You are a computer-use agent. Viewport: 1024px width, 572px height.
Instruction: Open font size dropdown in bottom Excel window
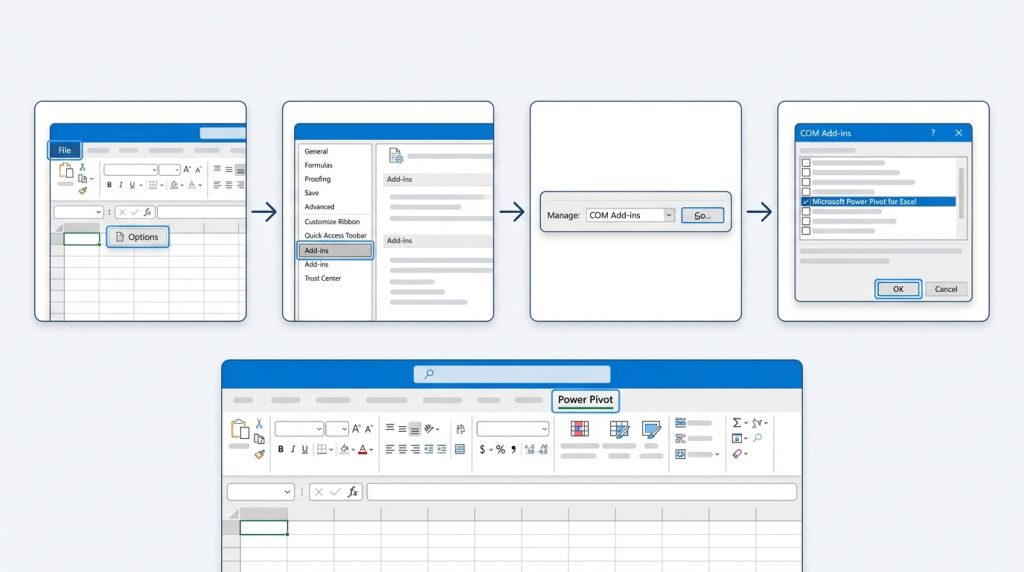pyautogui.click(x=344, y=429)
